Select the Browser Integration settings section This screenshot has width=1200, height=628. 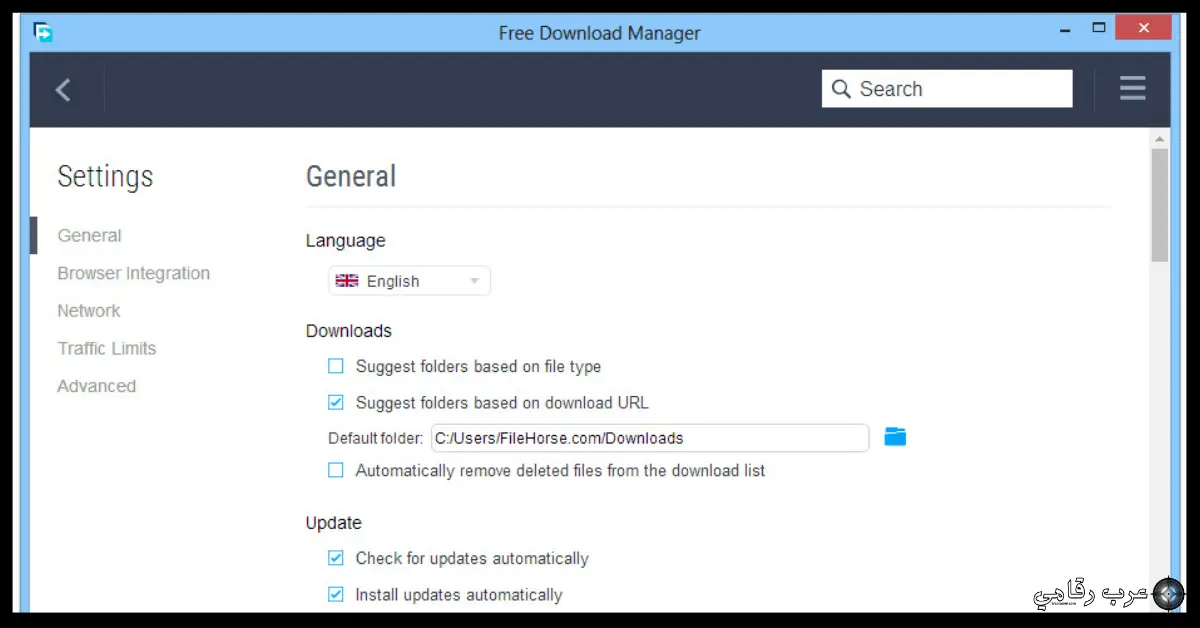click(133, 273)
